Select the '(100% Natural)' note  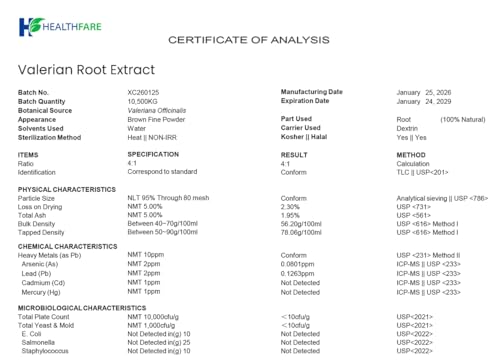pos(463,119)
